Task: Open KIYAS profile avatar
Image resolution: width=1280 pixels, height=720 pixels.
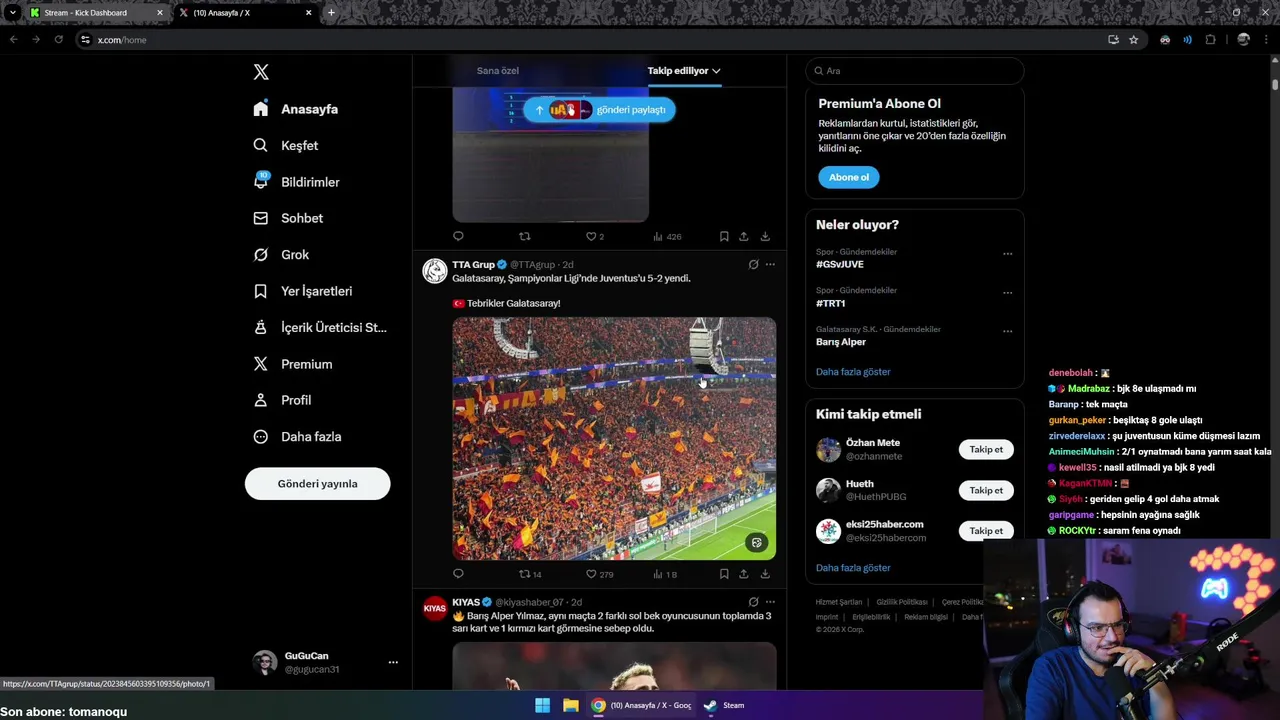Action: 435,608
